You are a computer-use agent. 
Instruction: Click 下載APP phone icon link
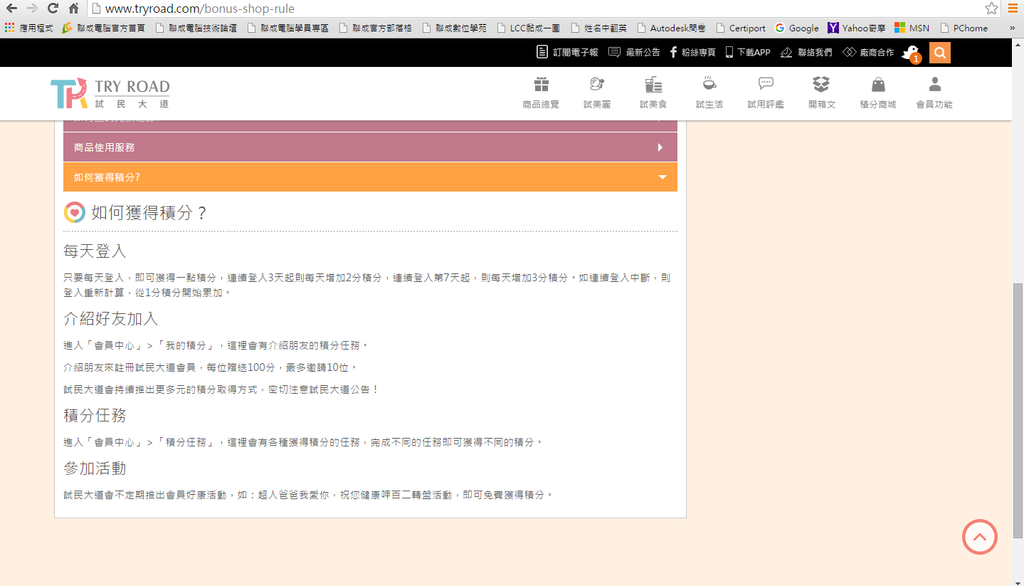coord(748,52)
